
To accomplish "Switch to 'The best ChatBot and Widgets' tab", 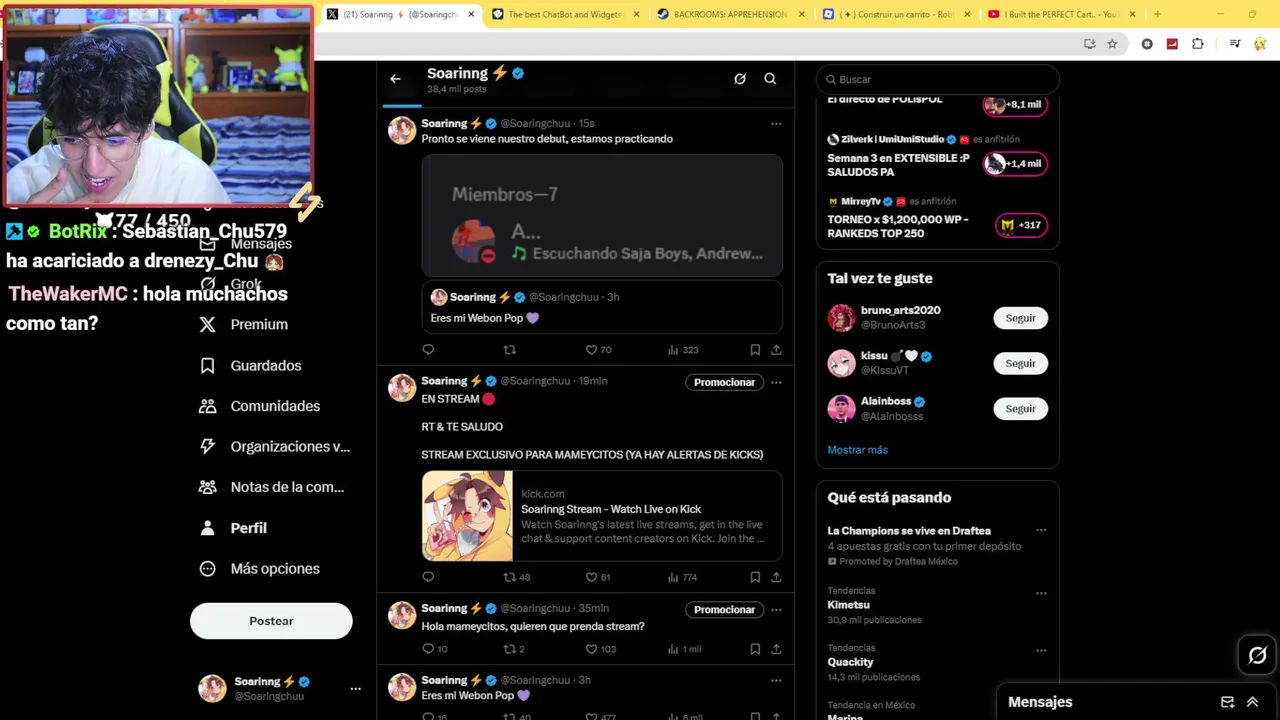I will coord(564,14).
